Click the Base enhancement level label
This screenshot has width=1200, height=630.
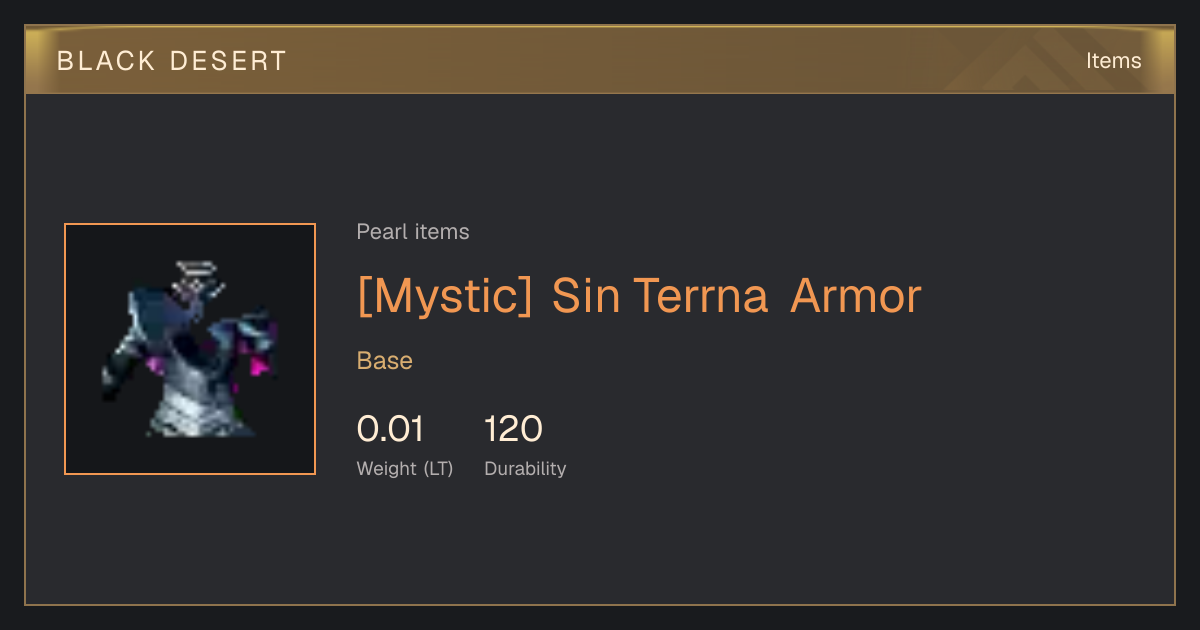385,361
